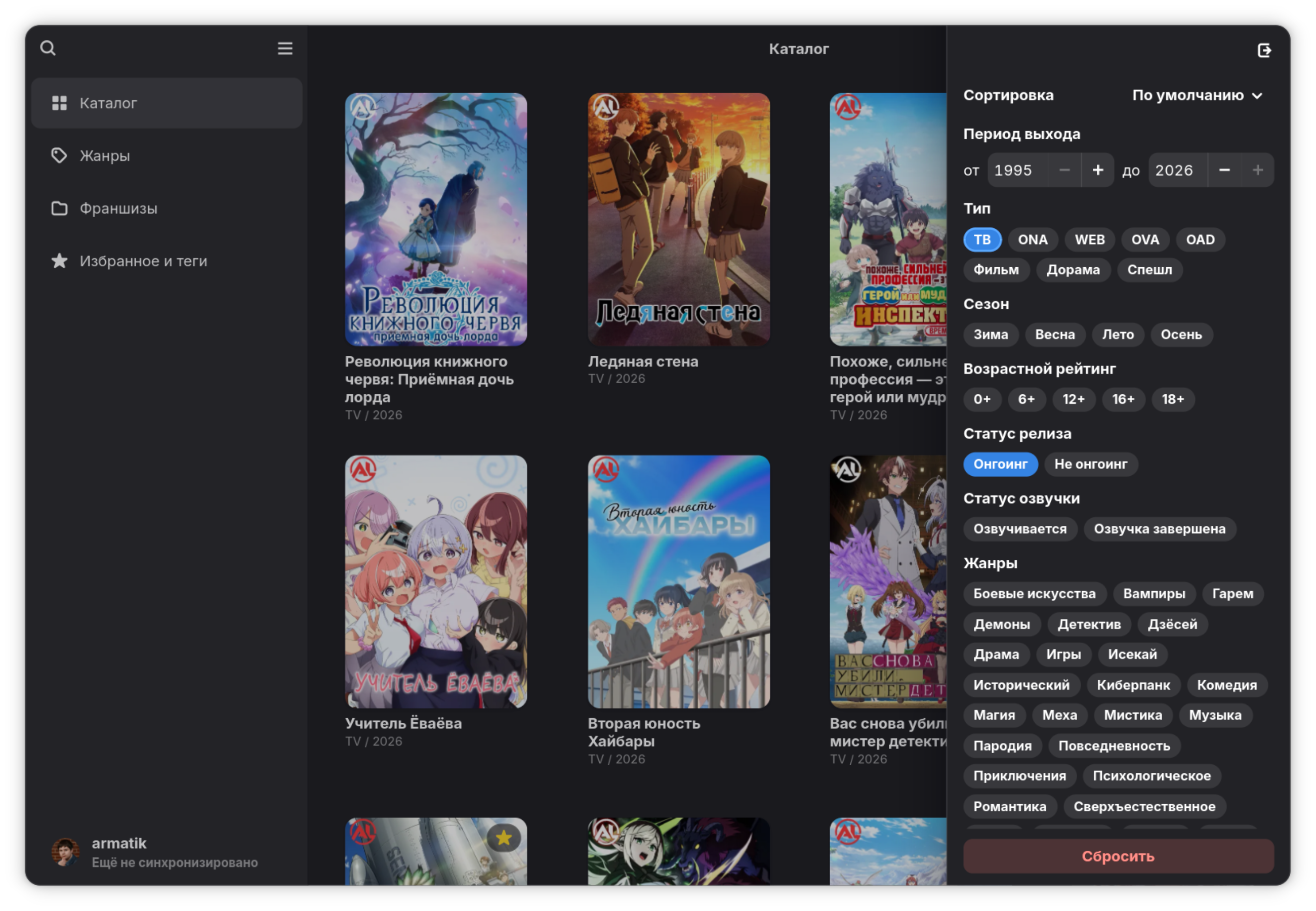This screenshot has height=911, width=1316.
Task: Open the Франшизы section
Action: click(x=167, y=209)
